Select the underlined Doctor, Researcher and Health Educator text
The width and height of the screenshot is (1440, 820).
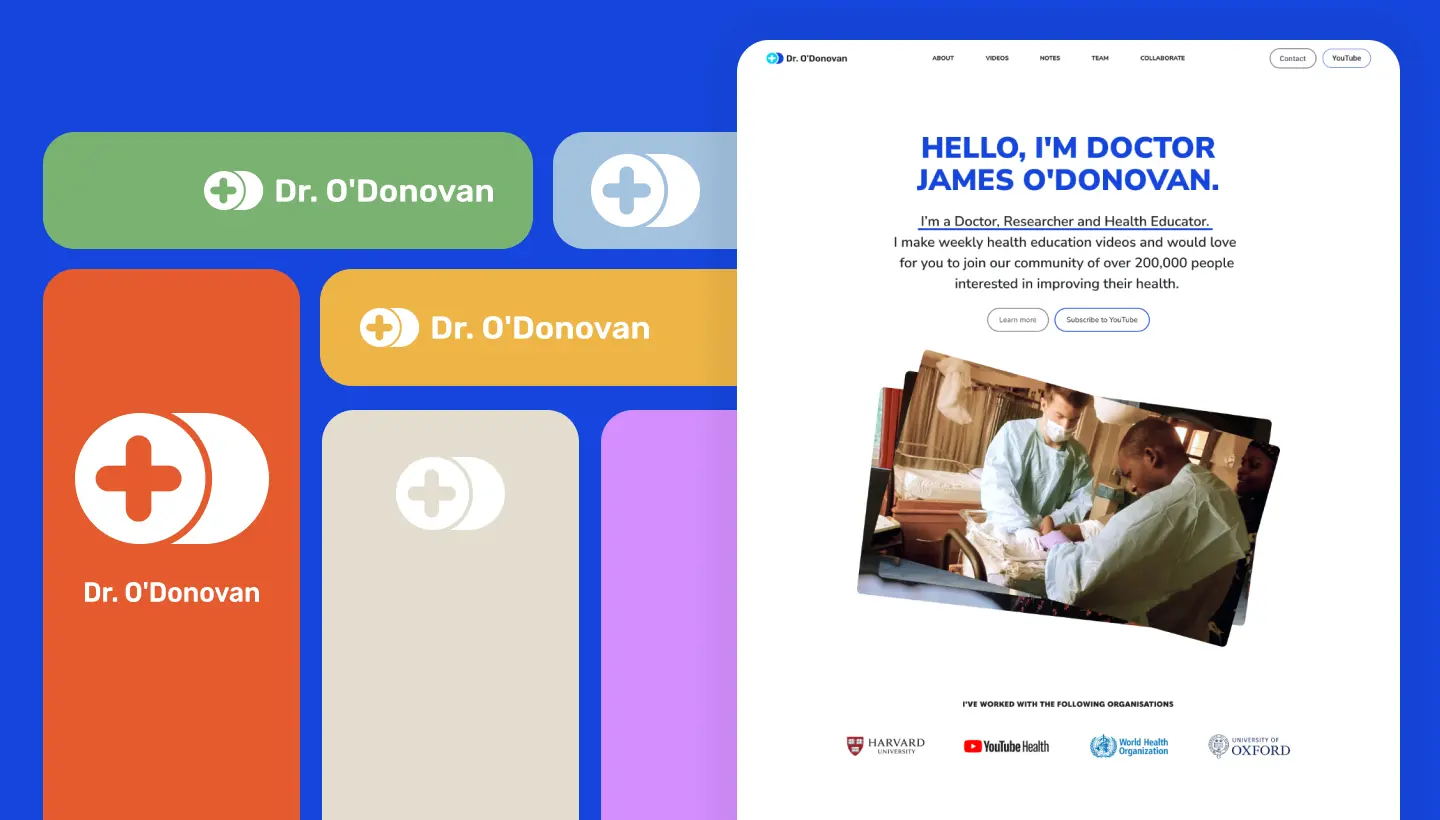pyautogui.click(x=1065, y=222)
